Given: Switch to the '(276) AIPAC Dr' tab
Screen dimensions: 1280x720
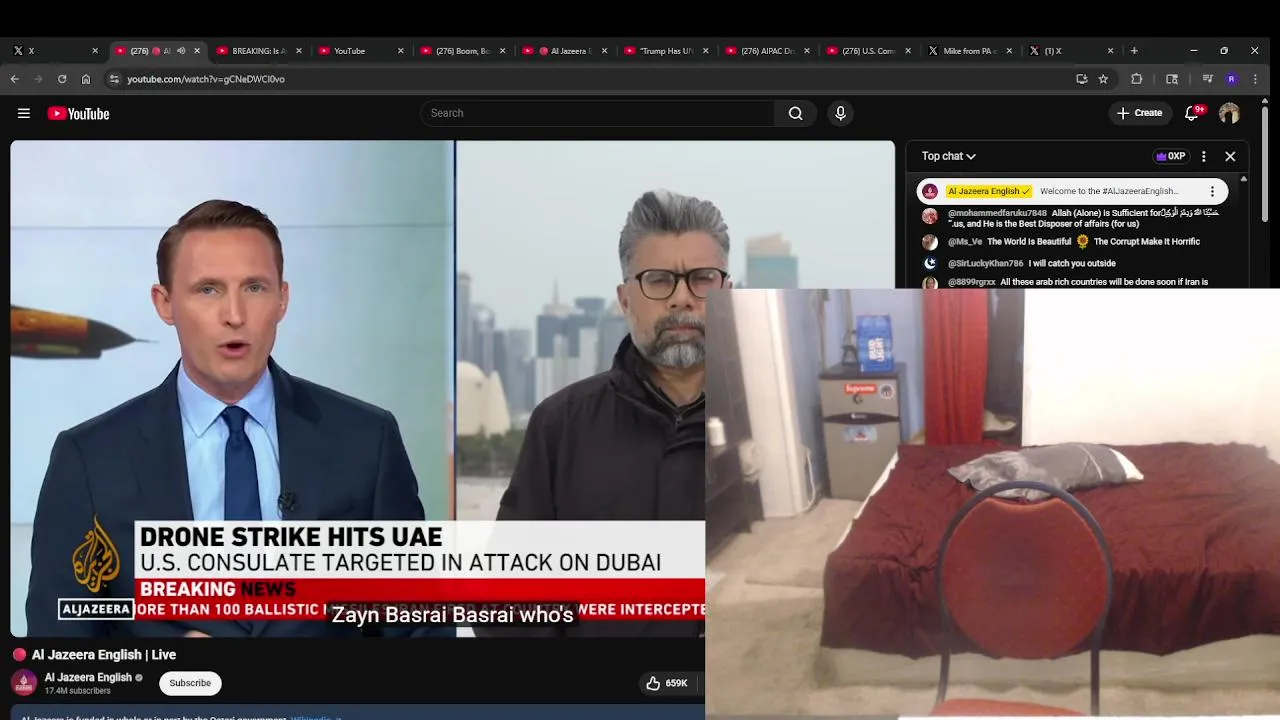Looking at the screenshot, I should pyautogui.click(x=766, y=51).
